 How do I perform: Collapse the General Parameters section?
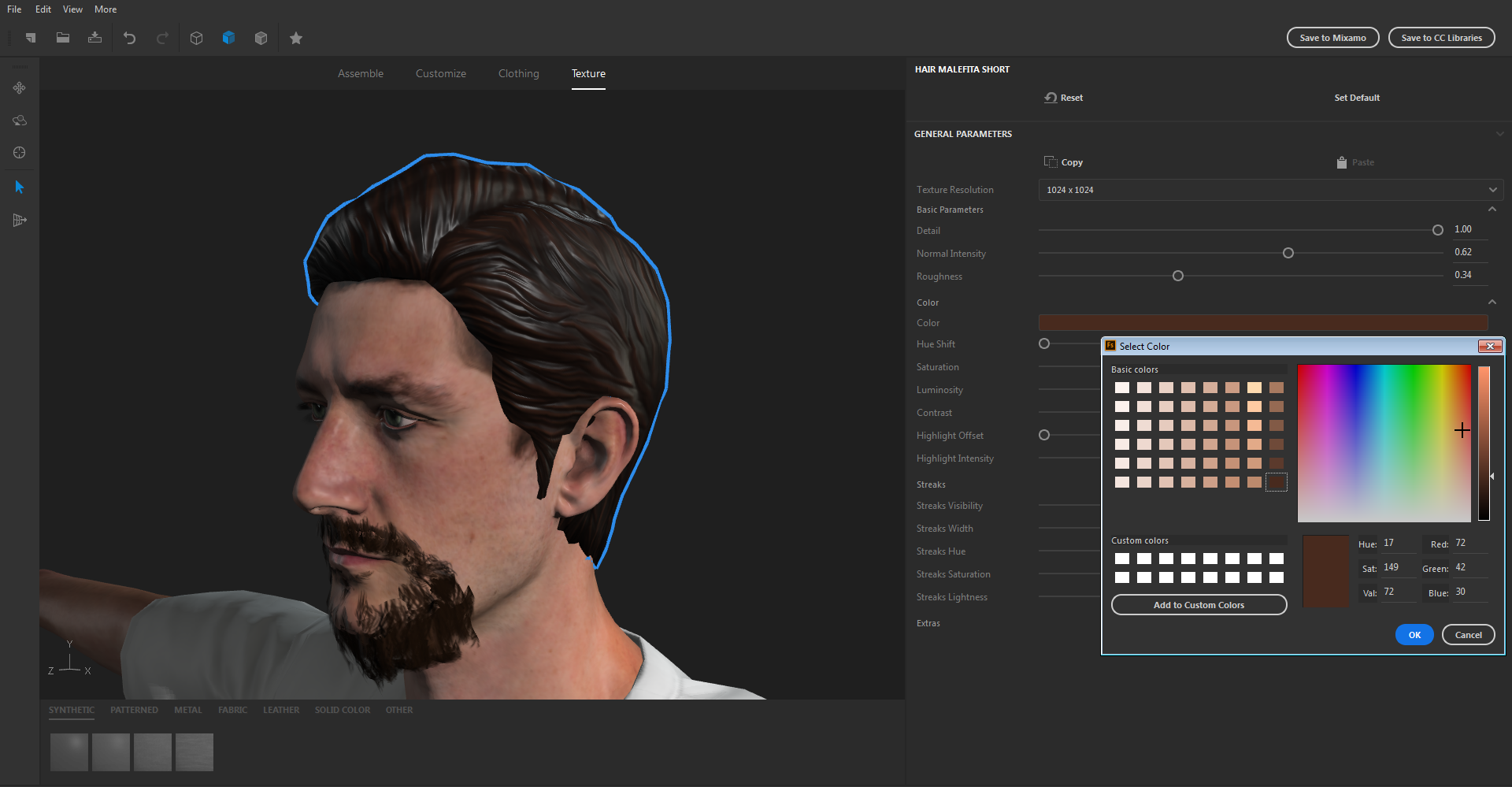(1501, 134)
